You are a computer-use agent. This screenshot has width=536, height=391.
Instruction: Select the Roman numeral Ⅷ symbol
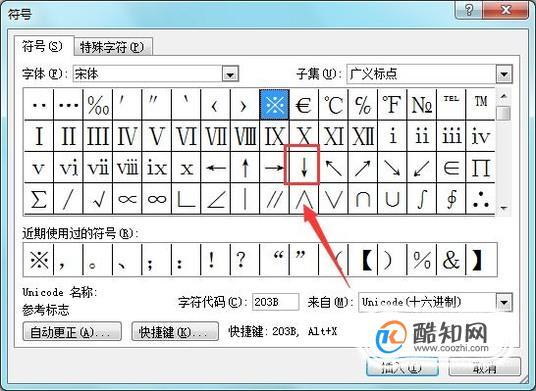(x=245, y=136)
